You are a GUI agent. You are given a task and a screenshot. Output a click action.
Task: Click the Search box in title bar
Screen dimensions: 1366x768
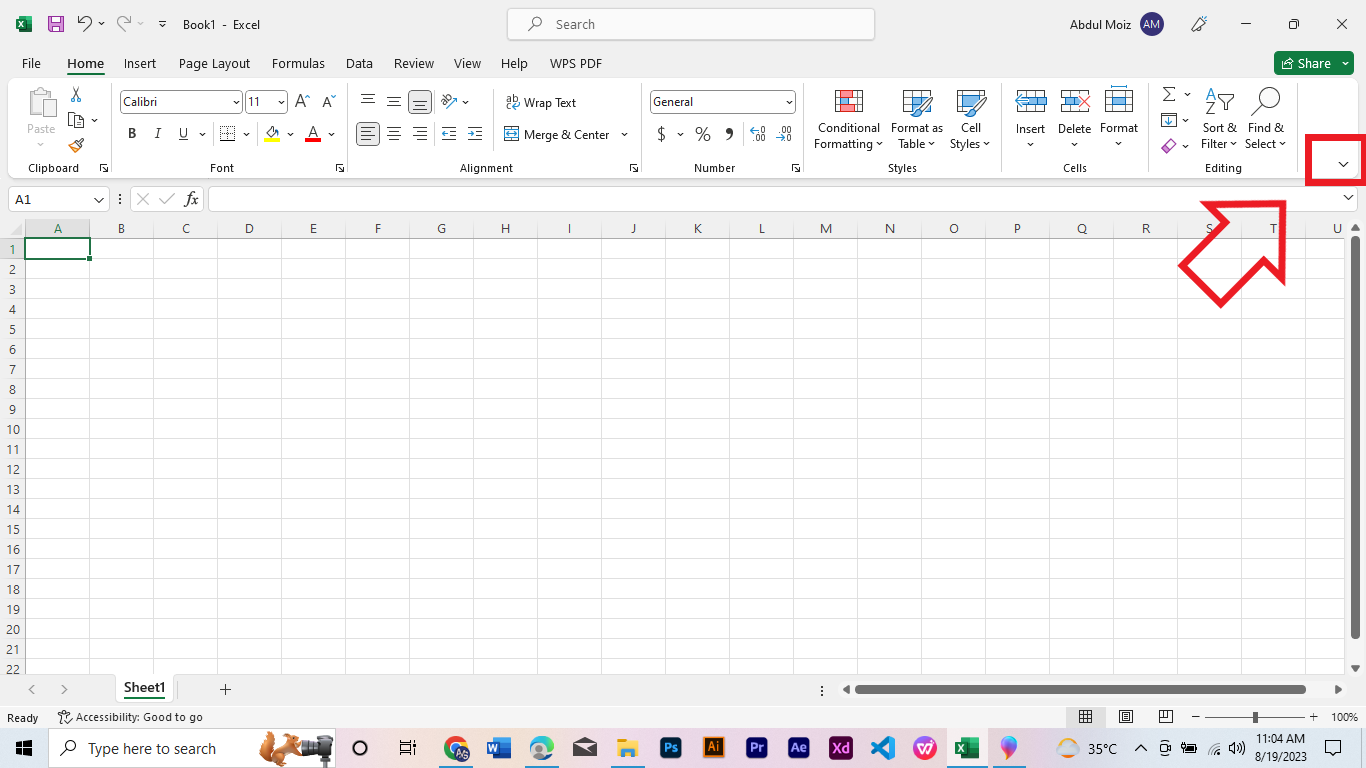point(691,24)
